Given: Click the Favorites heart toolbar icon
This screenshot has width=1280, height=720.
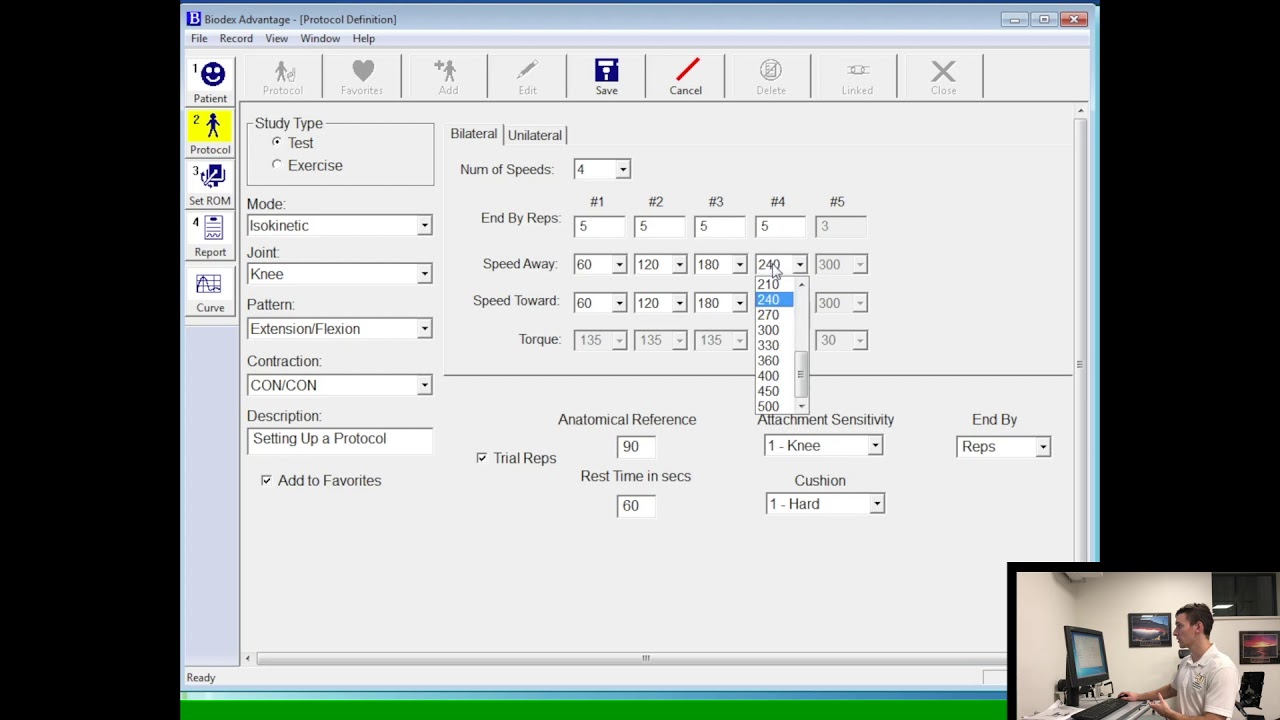Looking at the screenshot, I should tap(362, 77).
